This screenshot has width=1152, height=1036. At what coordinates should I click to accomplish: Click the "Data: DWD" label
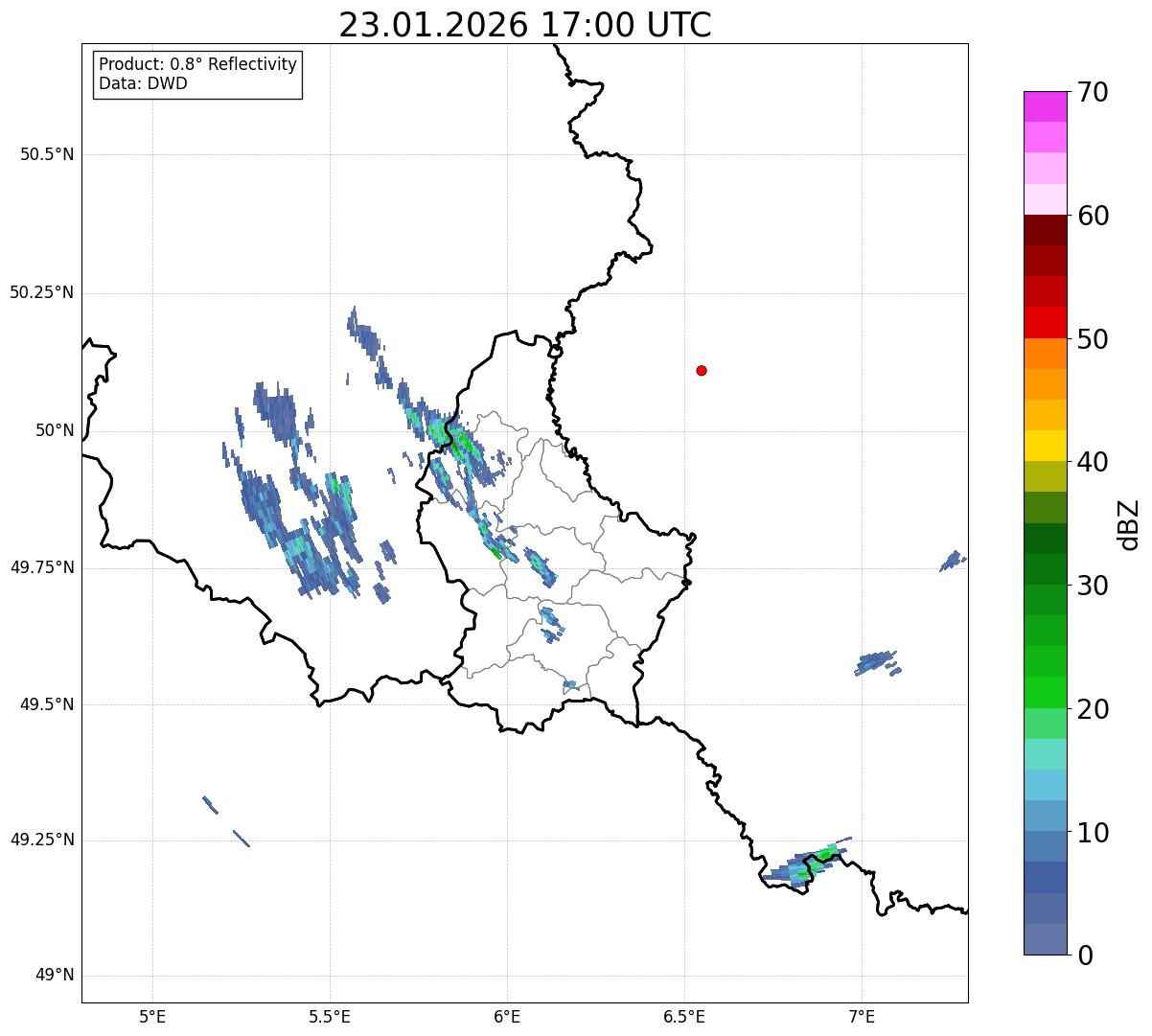pos(144,83)
